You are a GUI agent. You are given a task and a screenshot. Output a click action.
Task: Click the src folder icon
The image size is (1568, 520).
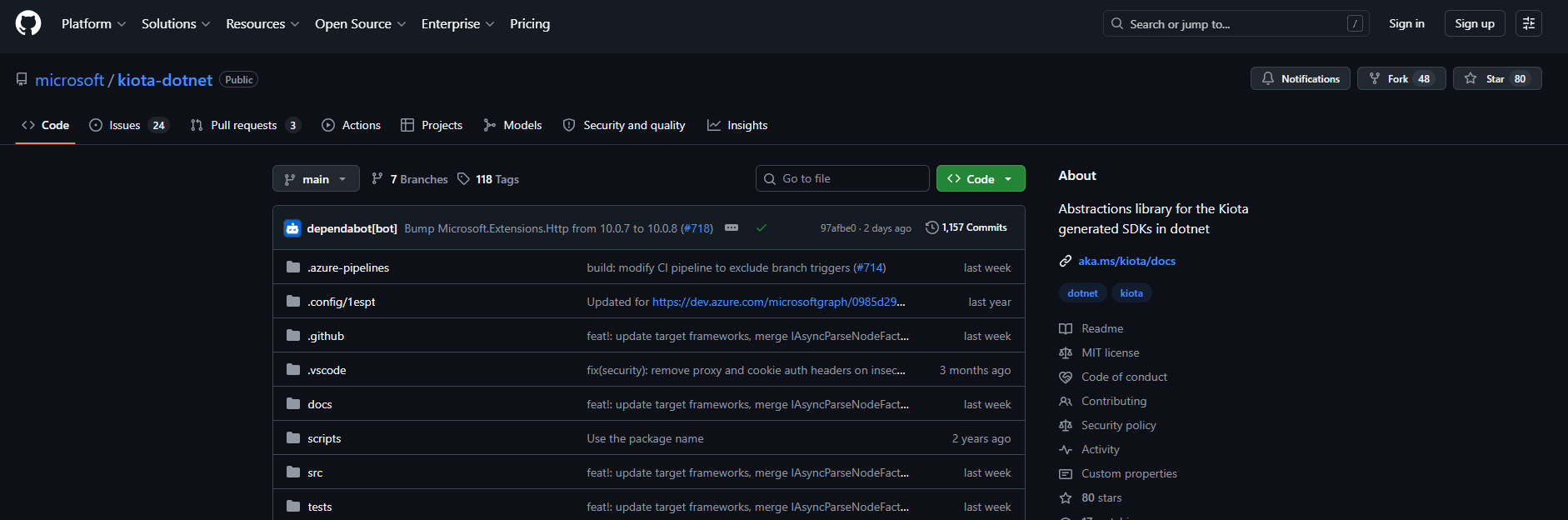click(293, 472)
